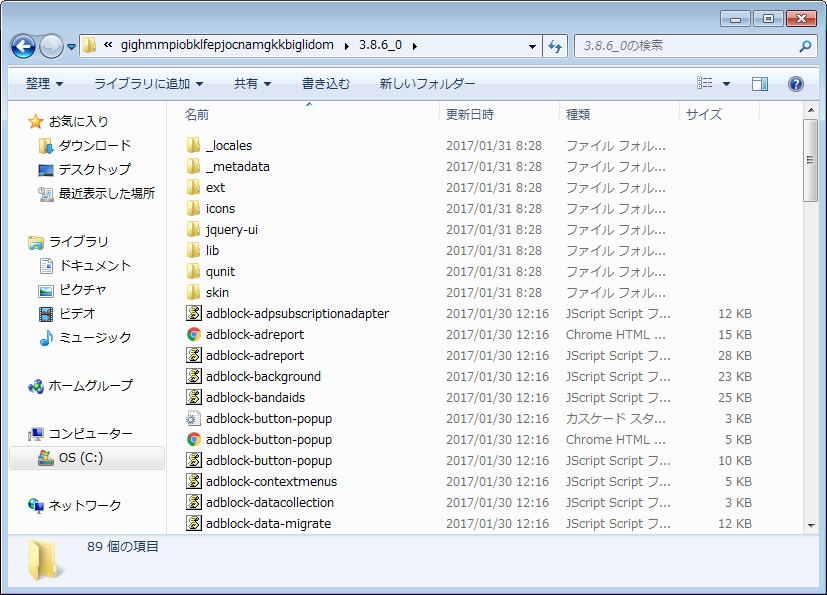Select the adblock-adreport JScript file icon
Viewport: 827px width, 595px height.
pos(194,355)
